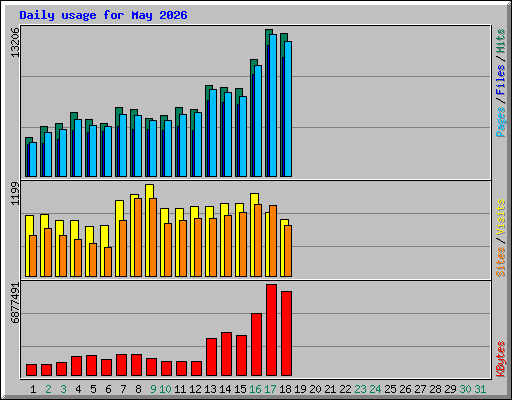The image size is (512, 400).
Task: Click day 31 on the x-axis
Action: tap(480, 389)
